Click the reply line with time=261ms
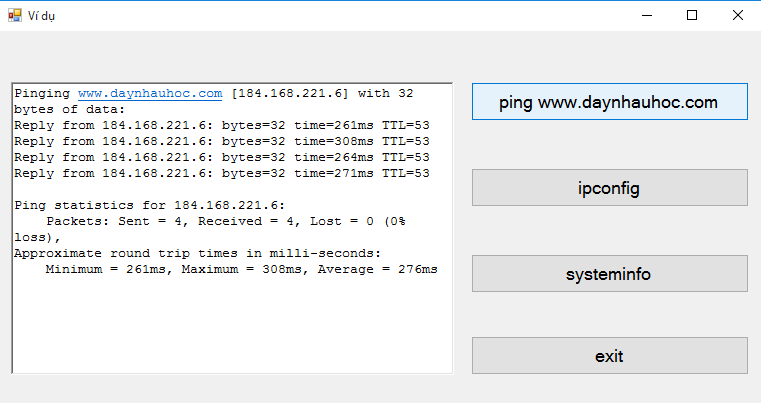Viewport: 761px width, 403px height. click(x=222, y=126)
